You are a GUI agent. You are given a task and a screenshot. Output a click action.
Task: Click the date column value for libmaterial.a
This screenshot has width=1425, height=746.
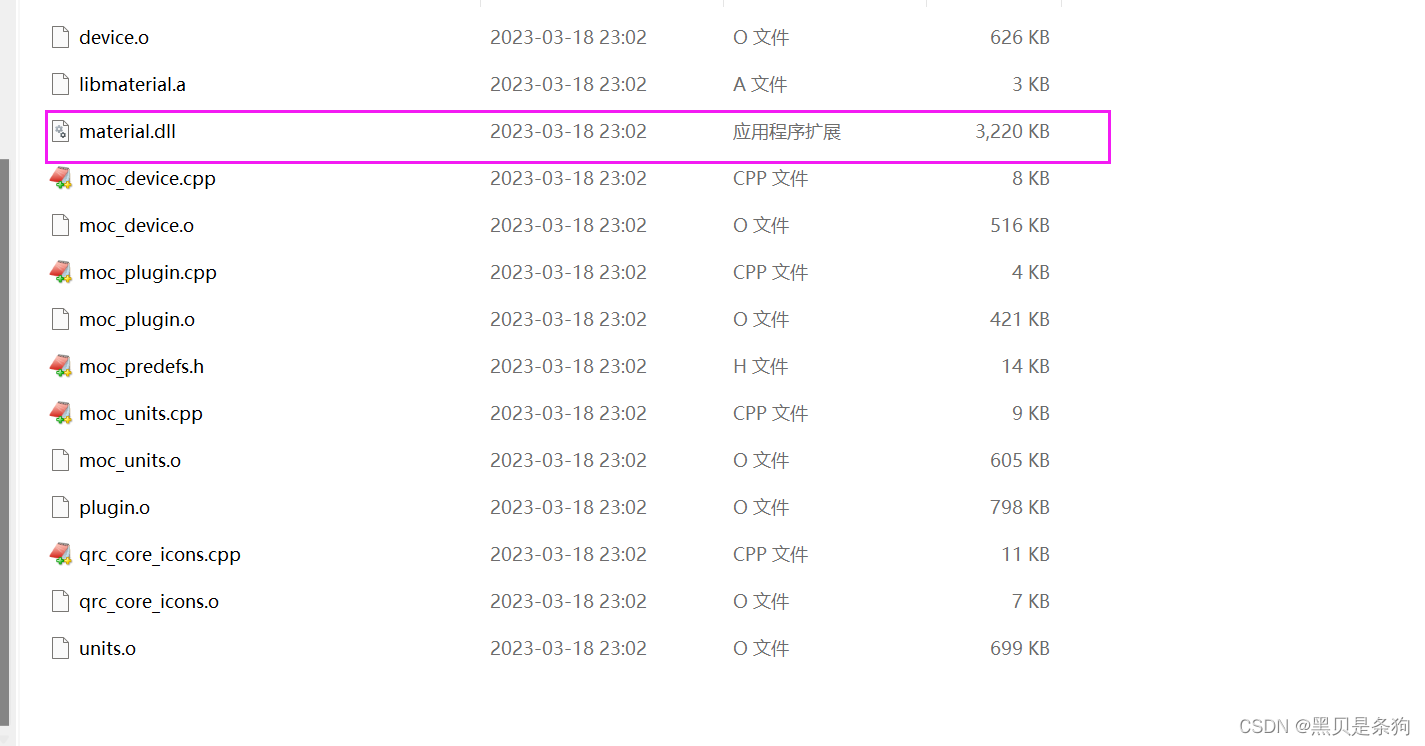(x=568, y=84)
